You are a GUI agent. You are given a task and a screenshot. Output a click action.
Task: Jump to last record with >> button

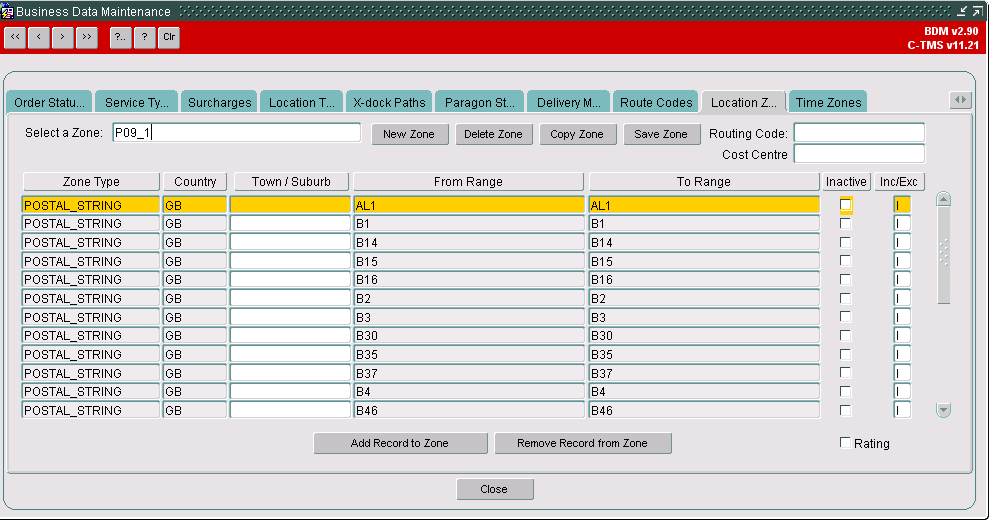click(x=87, y=37)
